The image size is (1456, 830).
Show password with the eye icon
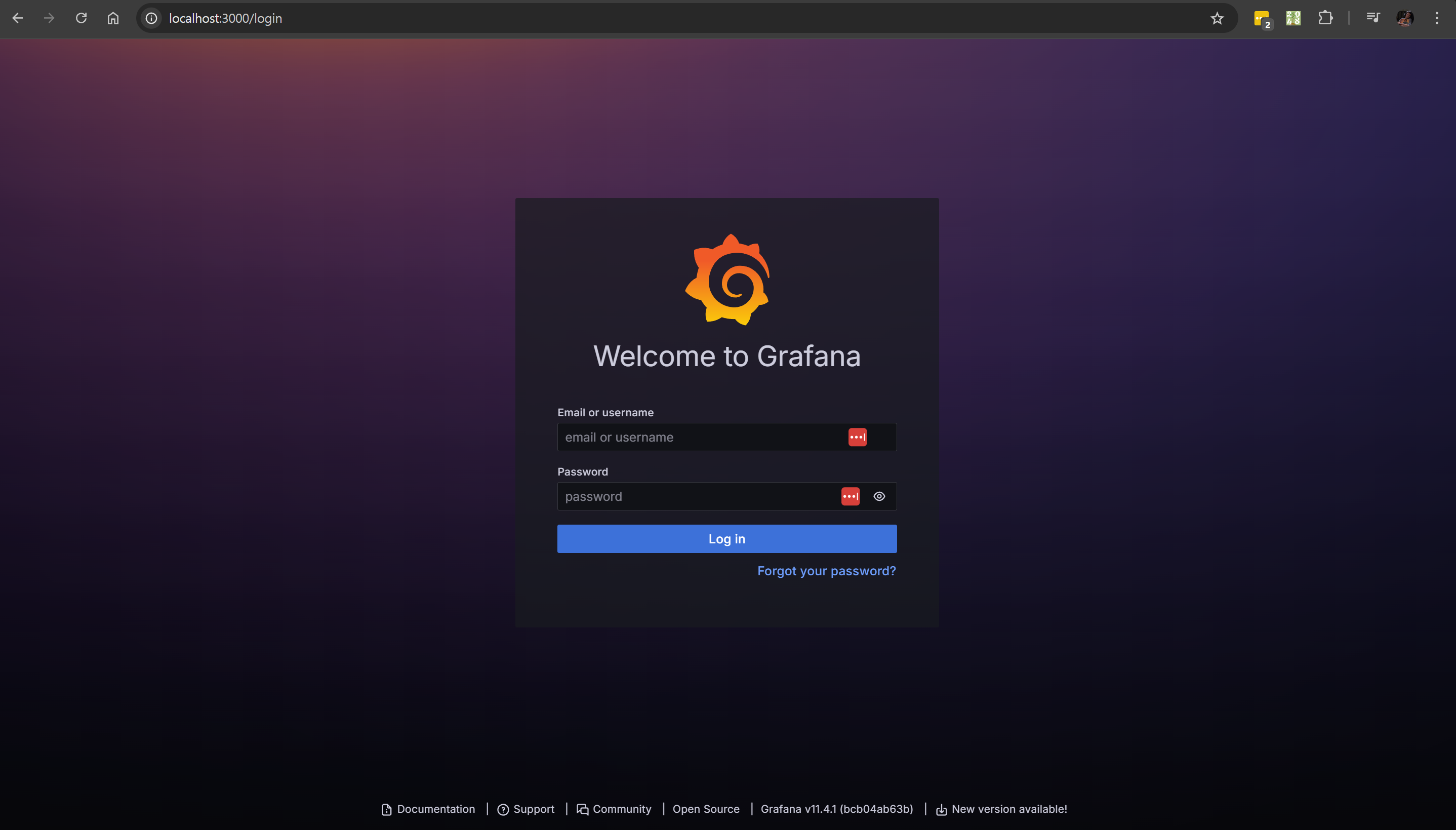pyautogui.click(x=879, y=496)
